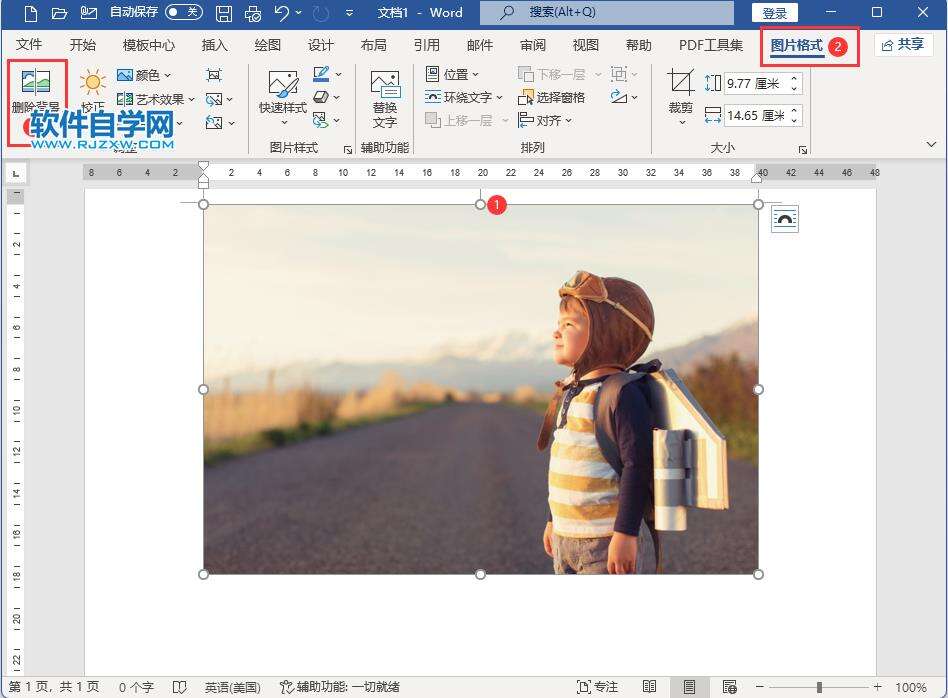The height and width of the screenshot is (698, 948).
Task: Click the Change Picture icon
Action: (213, 99)
